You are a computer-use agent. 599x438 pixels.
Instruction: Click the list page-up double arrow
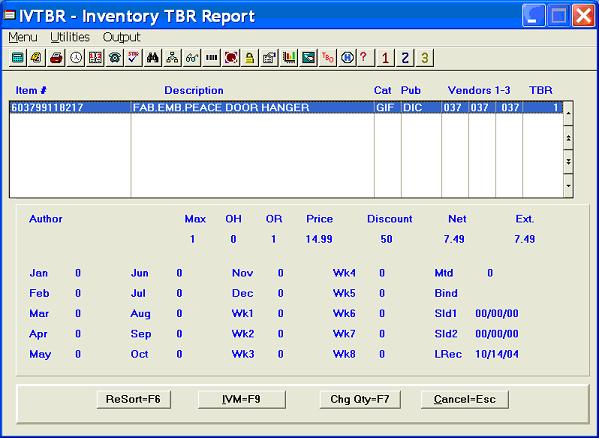pyautogui.click(x=568, y=138)
